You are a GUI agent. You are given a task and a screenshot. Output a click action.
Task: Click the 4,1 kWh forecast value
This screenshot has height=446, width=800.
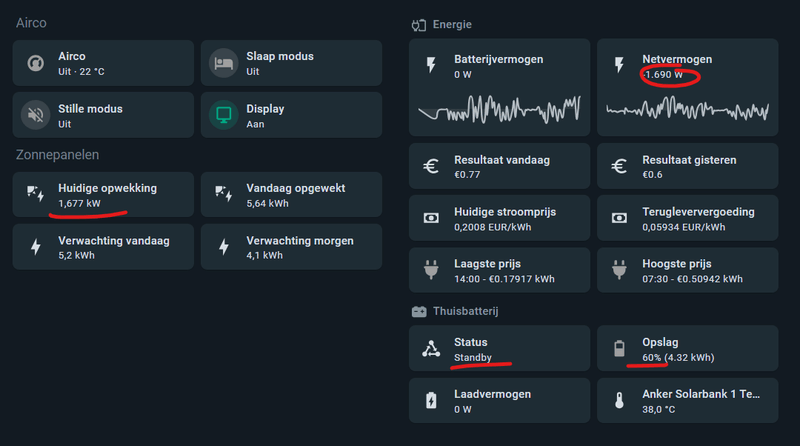(264, 255)
